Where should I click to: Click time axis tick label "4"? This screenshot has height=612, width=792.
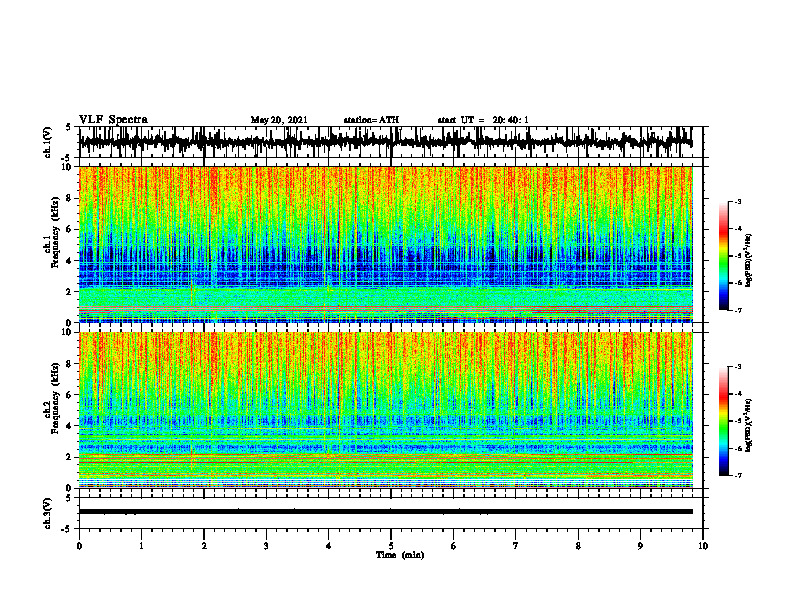tap(329, 546)
